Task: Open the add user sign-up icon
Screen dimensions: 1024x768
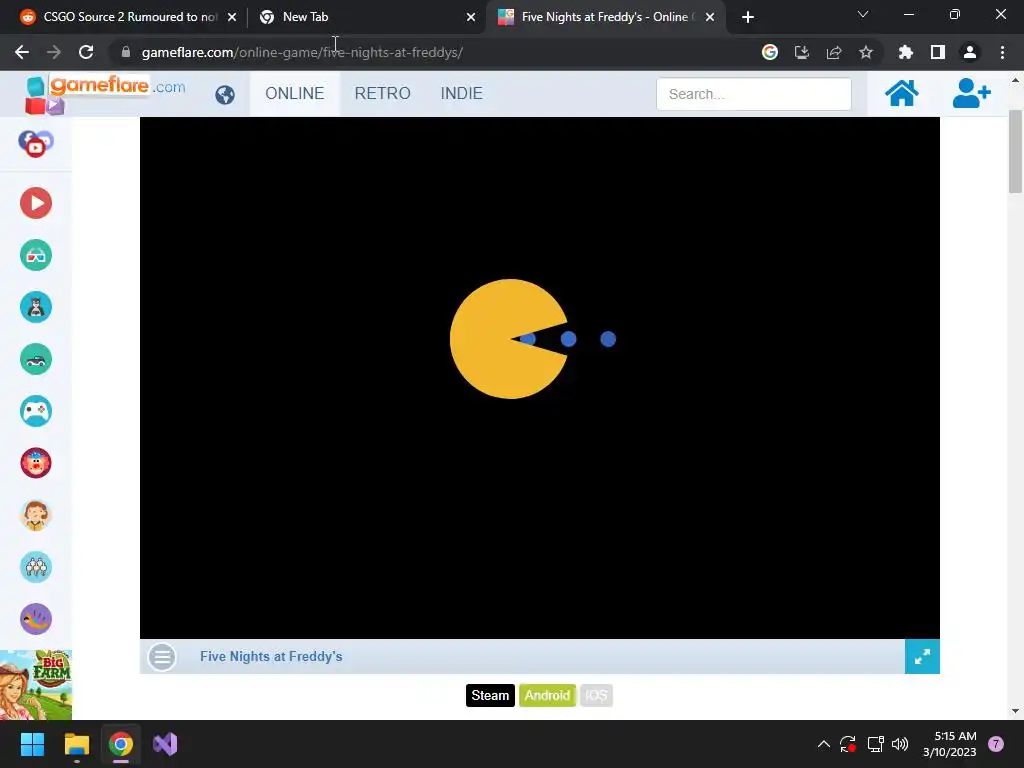Action: (971, 93)
